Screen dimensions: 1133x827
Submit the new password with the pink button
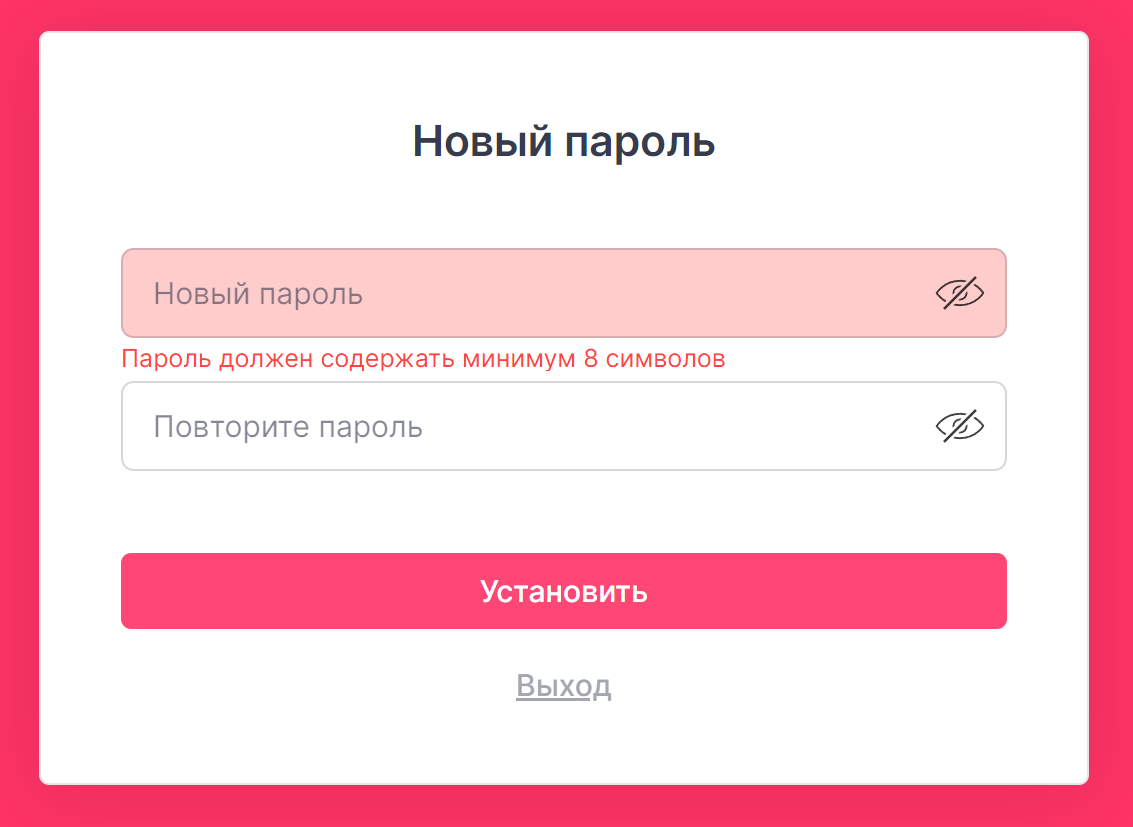564,591
